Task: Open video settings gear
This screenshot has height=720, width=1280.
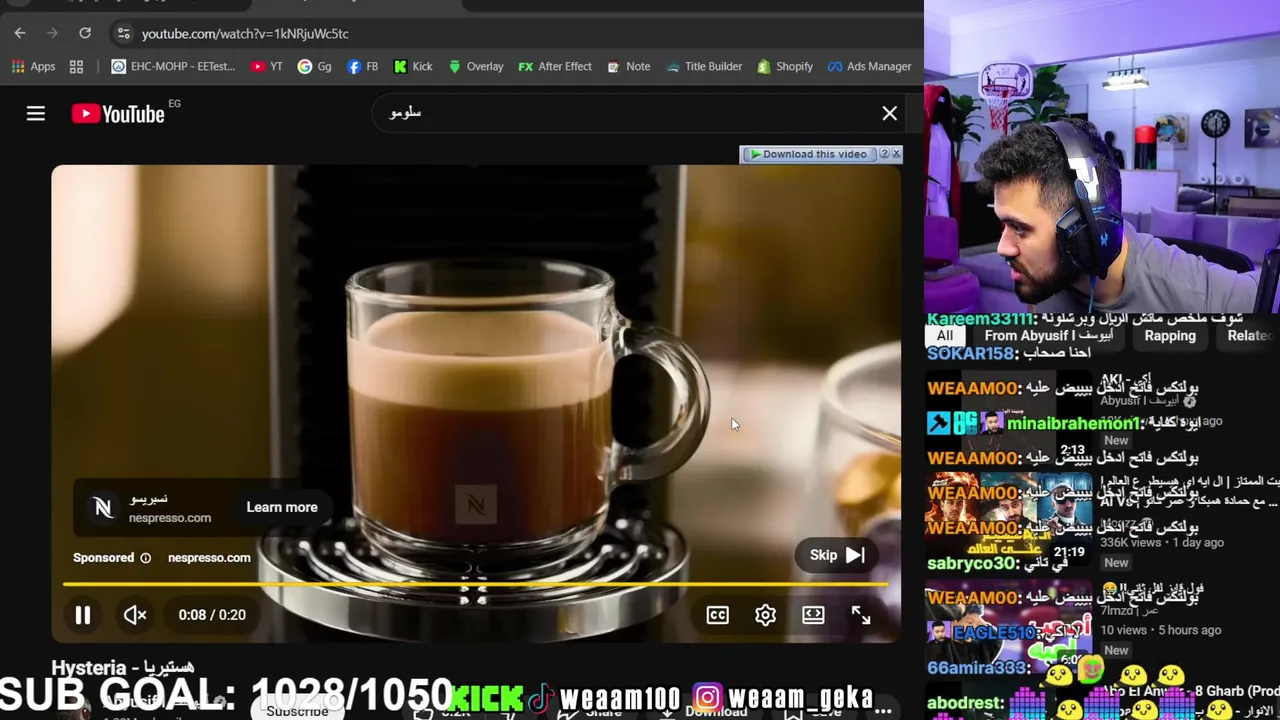Action: (x=765, y=615)
